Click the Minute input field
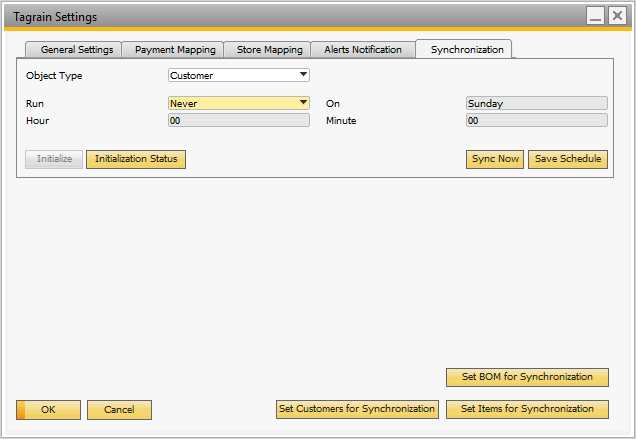Screen dimensions: 636x439 536,121
